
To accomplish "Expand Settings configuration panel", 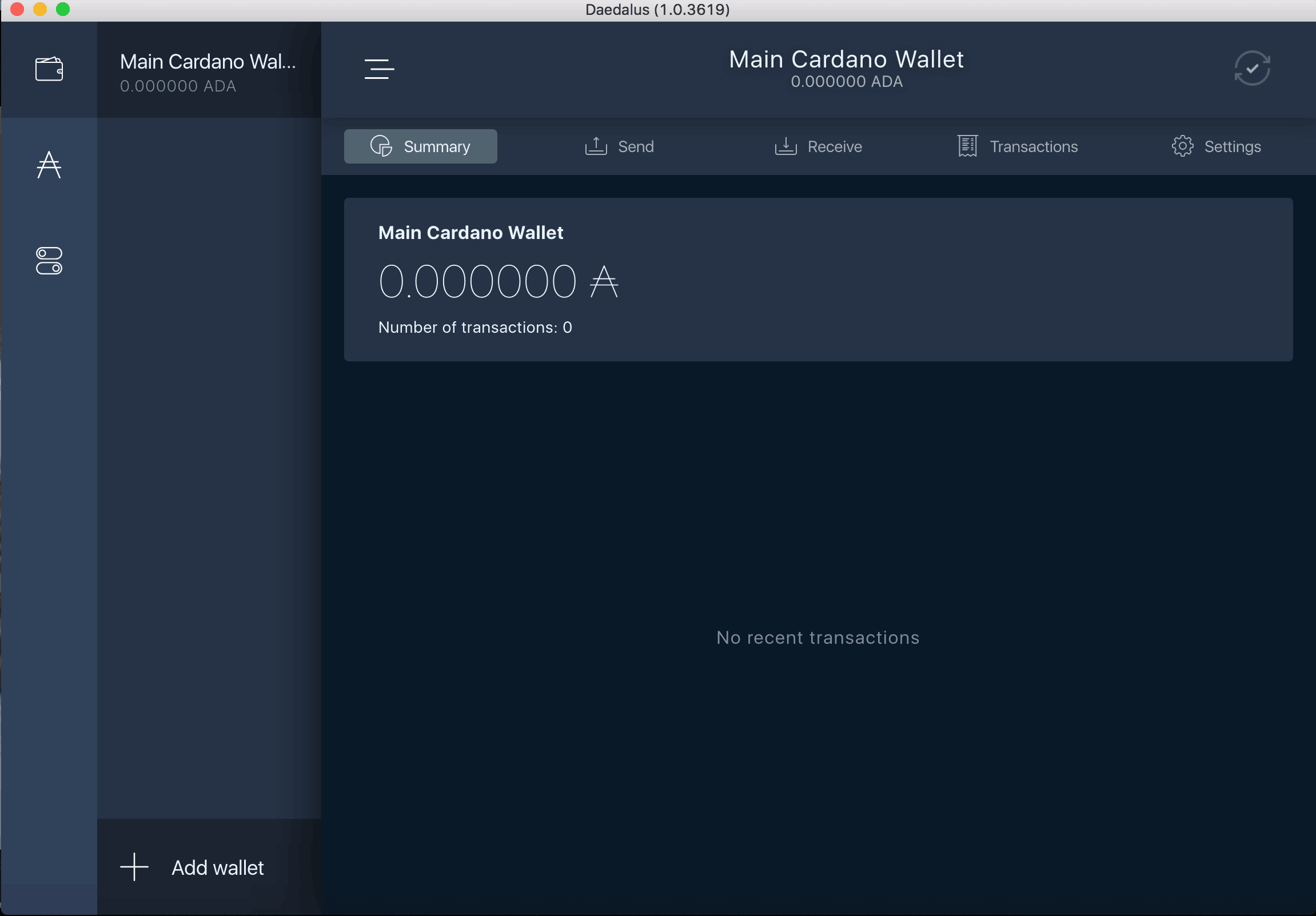I will [x=1215, y=146].
